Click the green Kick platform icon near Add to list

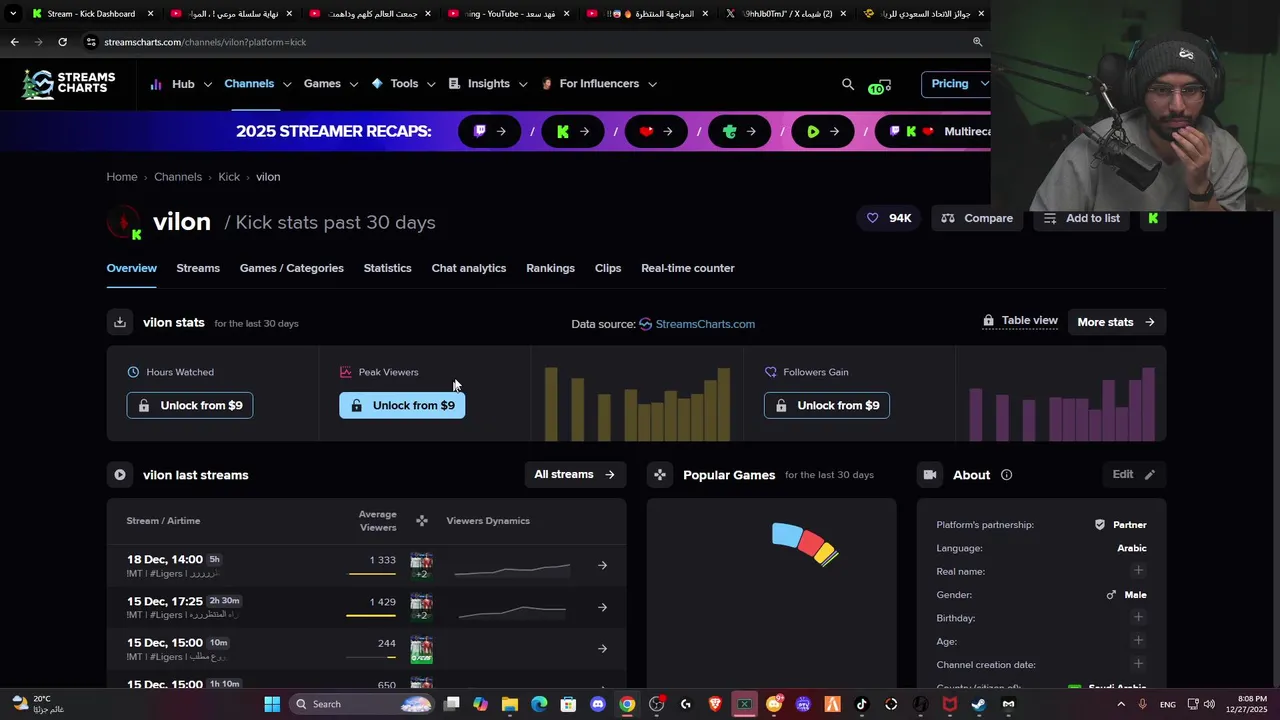click(1153, 218)
